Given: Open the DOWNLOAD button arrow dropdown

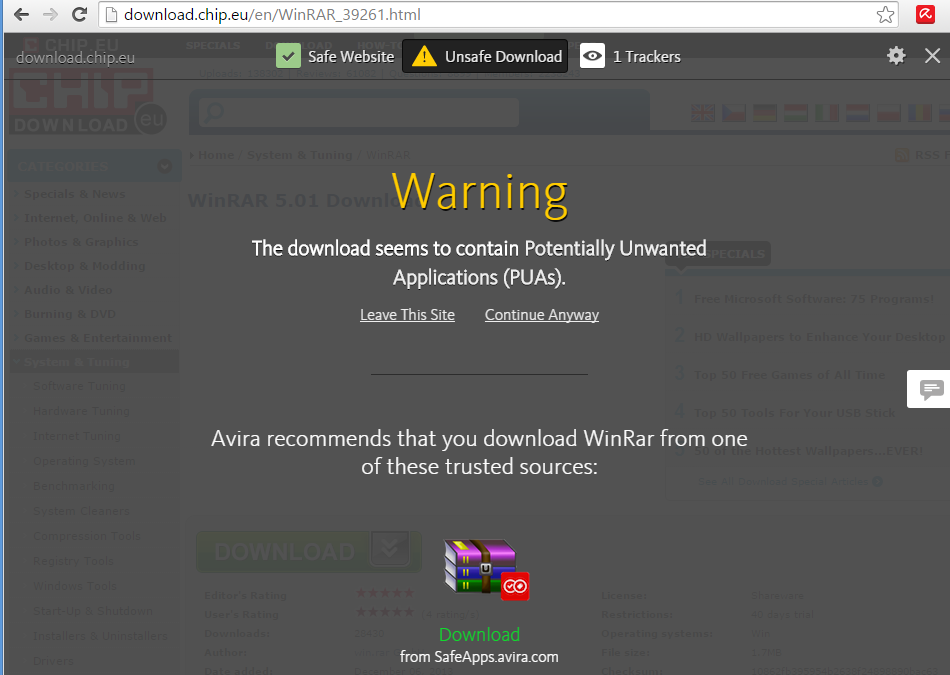Looking at the screenshot, I should point(390,550).
